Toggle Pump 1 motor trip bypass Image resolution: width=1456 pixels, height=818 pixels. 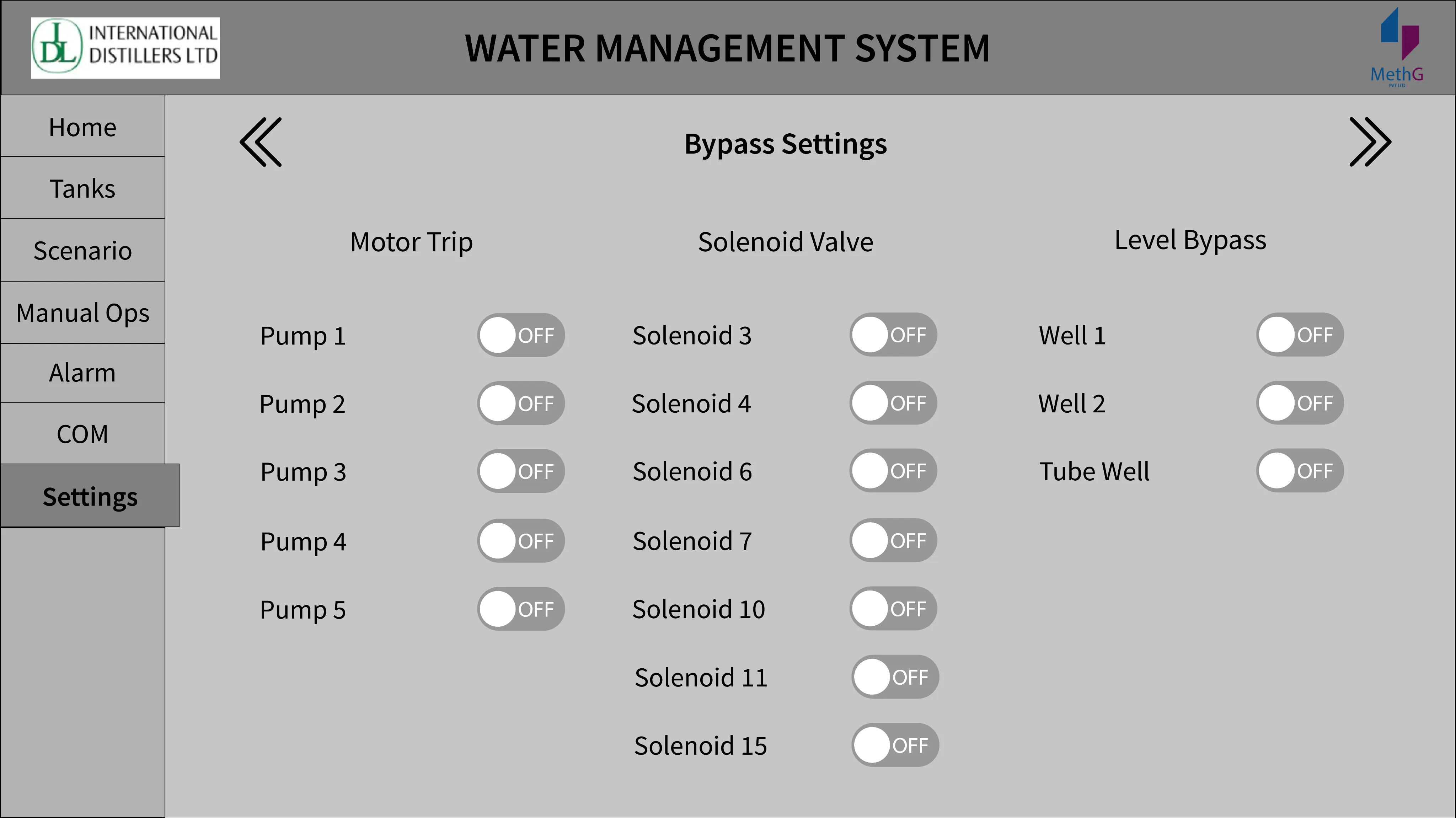coord(520,335)
